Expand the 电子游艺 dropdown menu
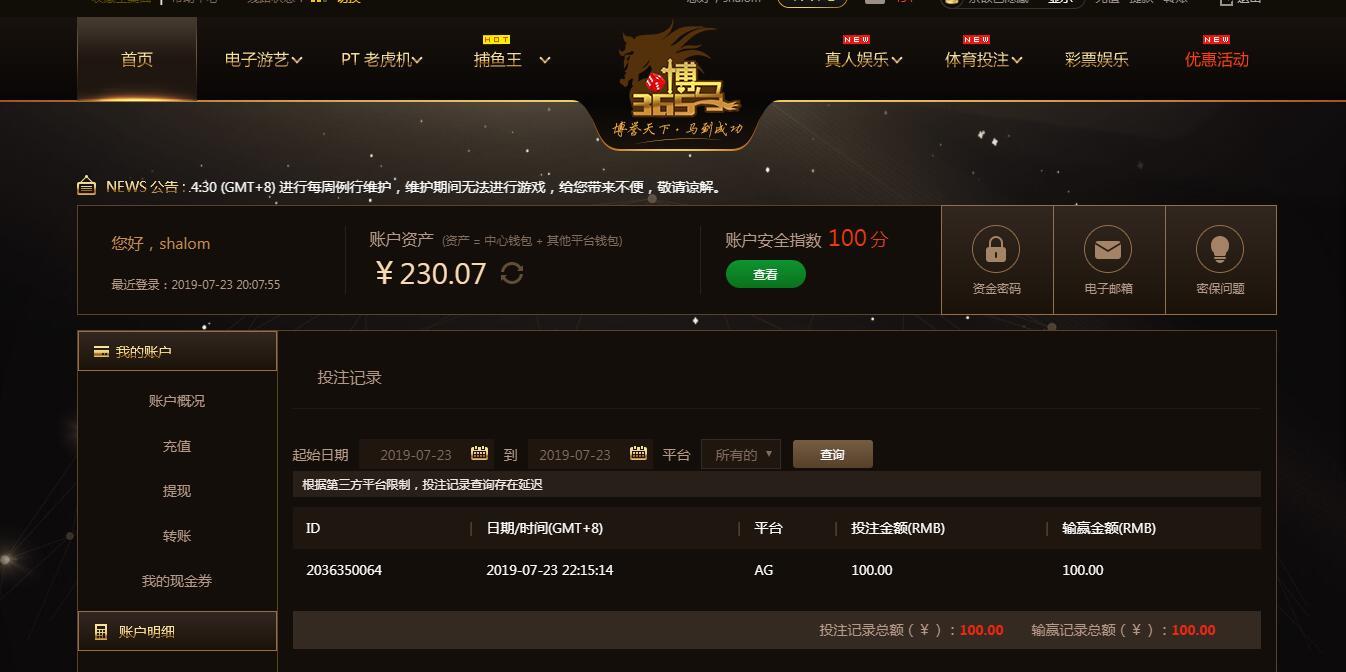Image resolution: width=1346 pixels, height=672 pixels. [264, 59]
